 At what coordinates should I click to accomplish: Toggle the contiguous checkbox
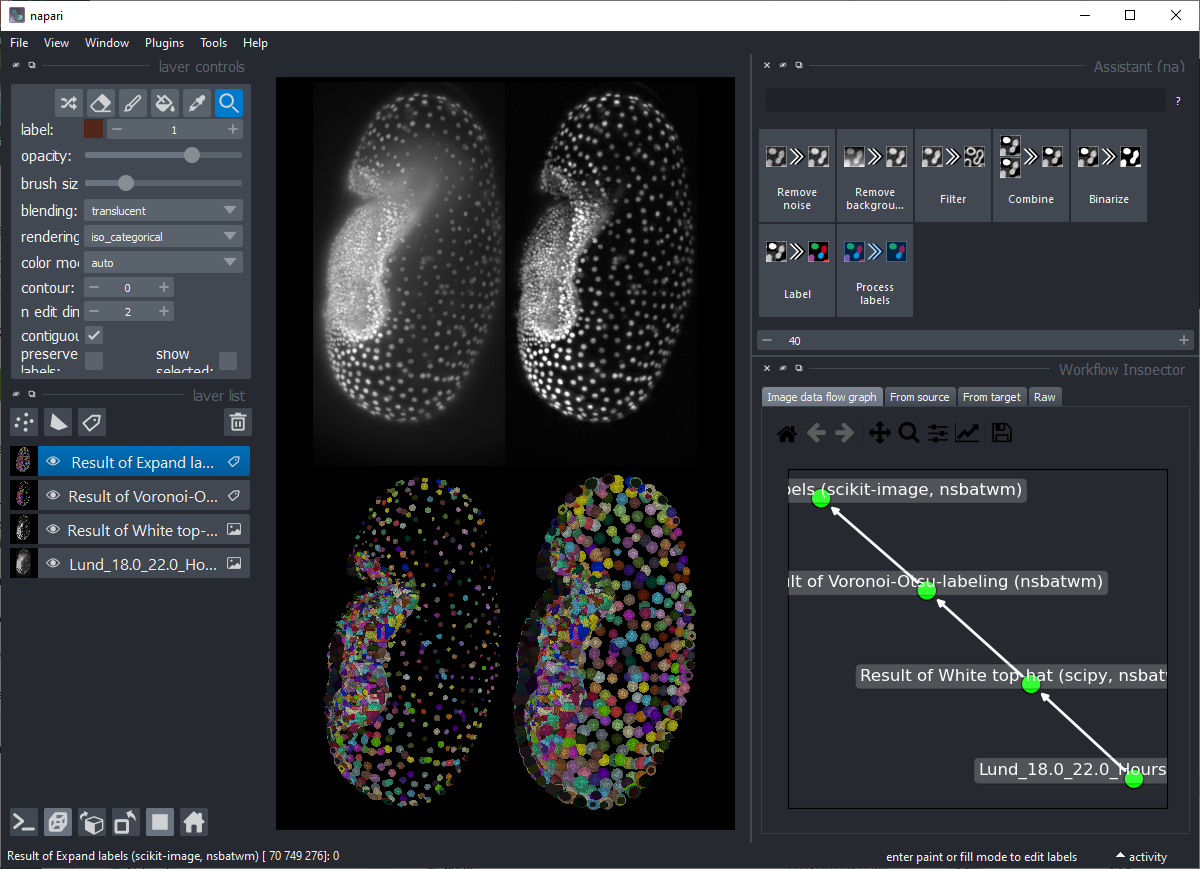(94, 335)
